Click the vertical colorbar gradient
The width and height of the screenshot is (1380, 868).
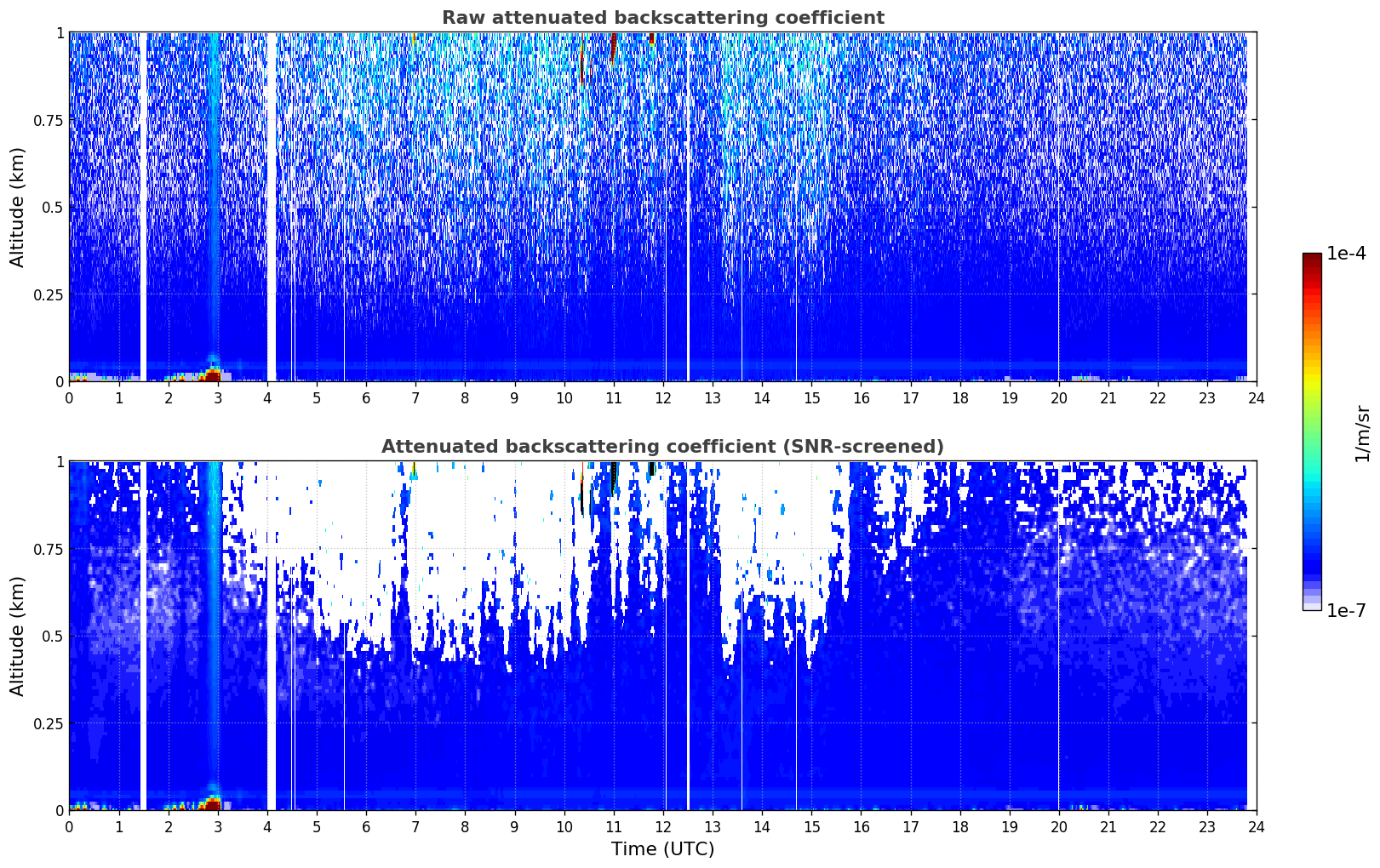pos(1312,431)
